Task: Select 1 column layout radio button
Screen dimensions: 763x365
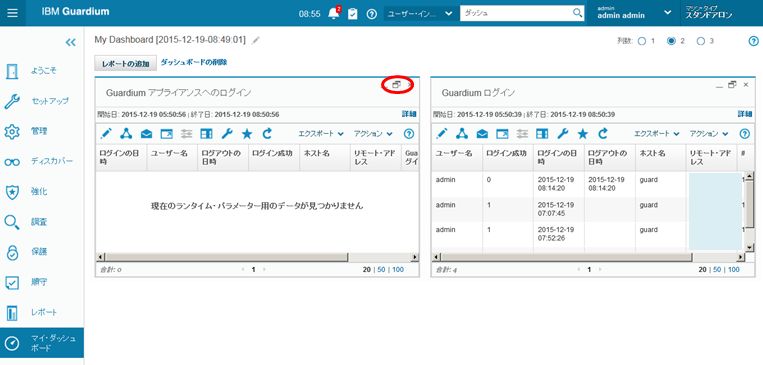Action: (x=642, y=41)
